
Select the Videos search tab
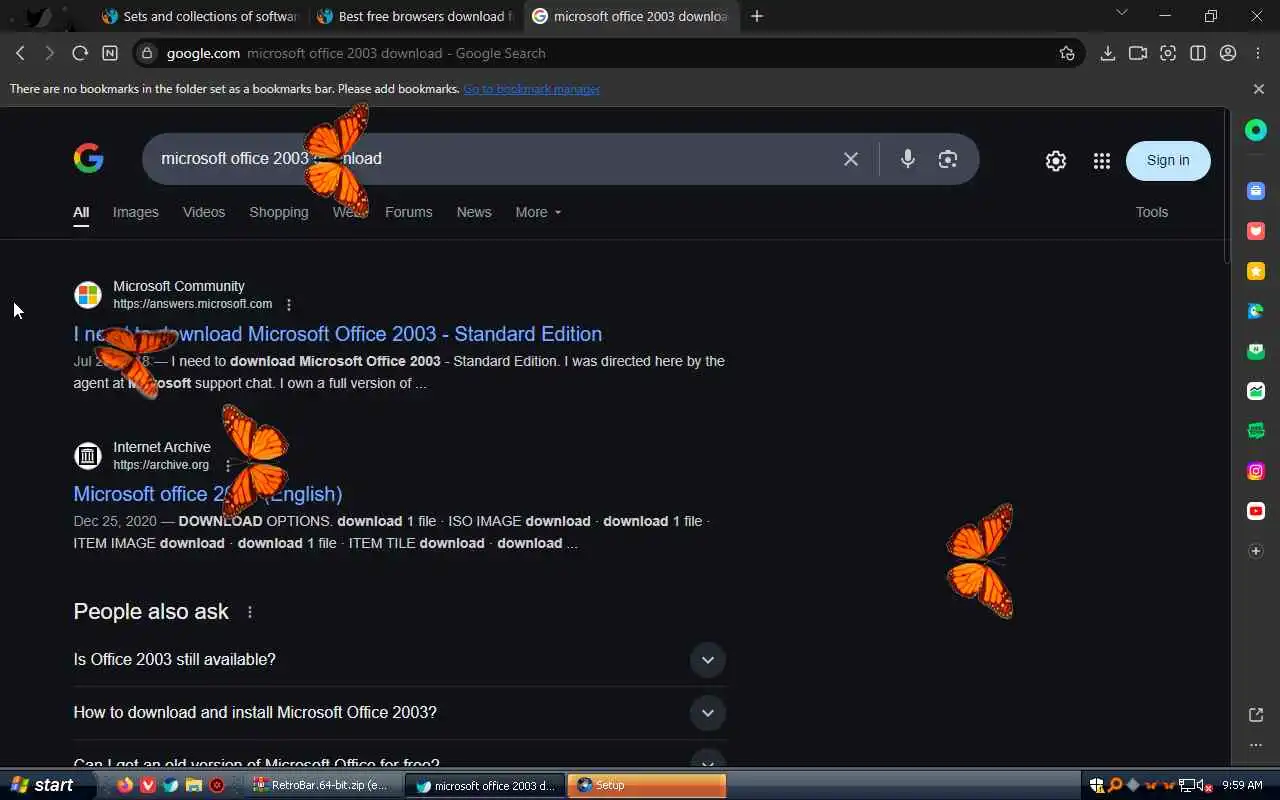(204, 212)
